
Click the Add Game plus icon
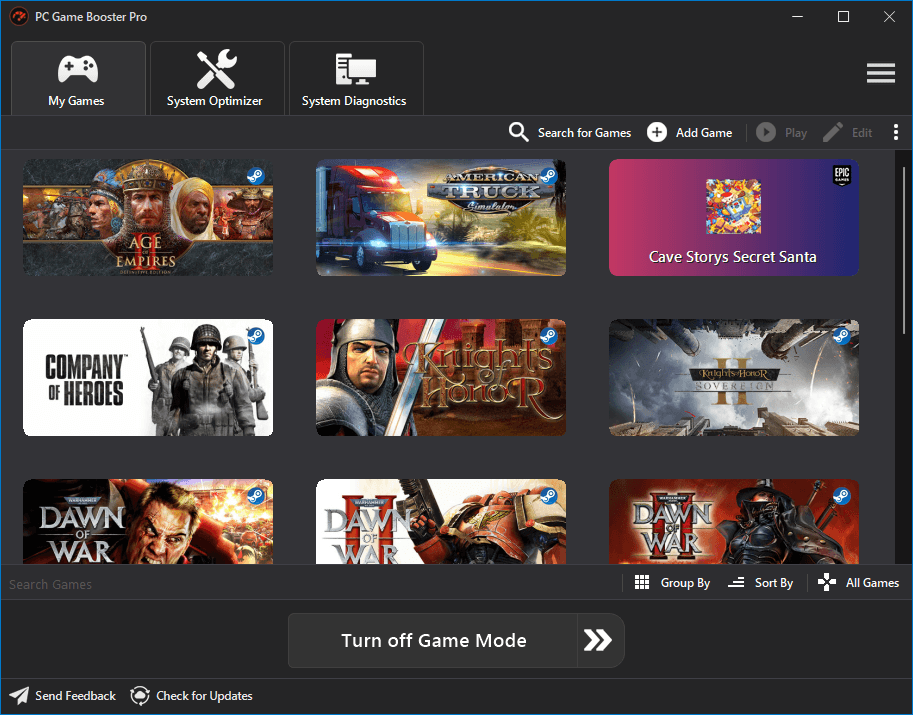pos(656,132)
